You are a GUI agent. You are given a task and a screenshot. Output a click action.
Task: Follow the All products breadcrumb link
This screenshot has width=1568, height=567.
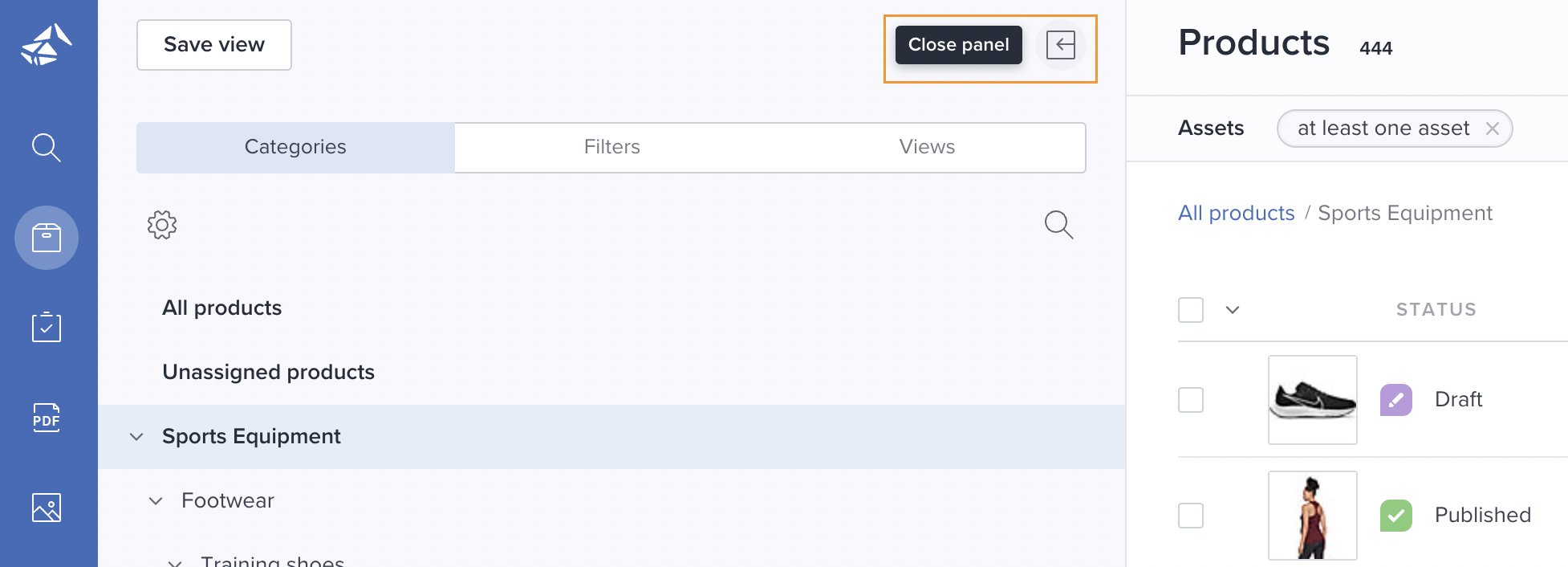[1237, 213]
